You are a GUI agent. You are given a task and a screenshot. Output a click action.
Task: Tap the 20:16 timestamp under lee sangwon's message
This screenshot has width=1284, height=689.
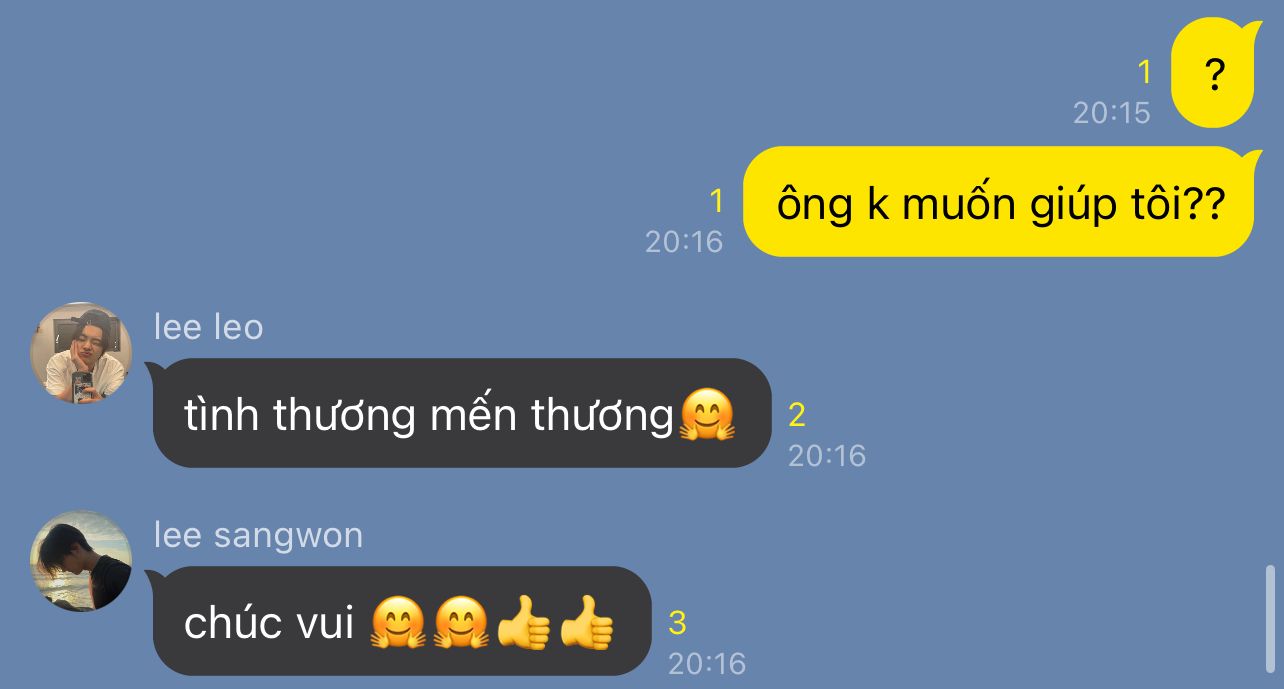tap(707, 663)
